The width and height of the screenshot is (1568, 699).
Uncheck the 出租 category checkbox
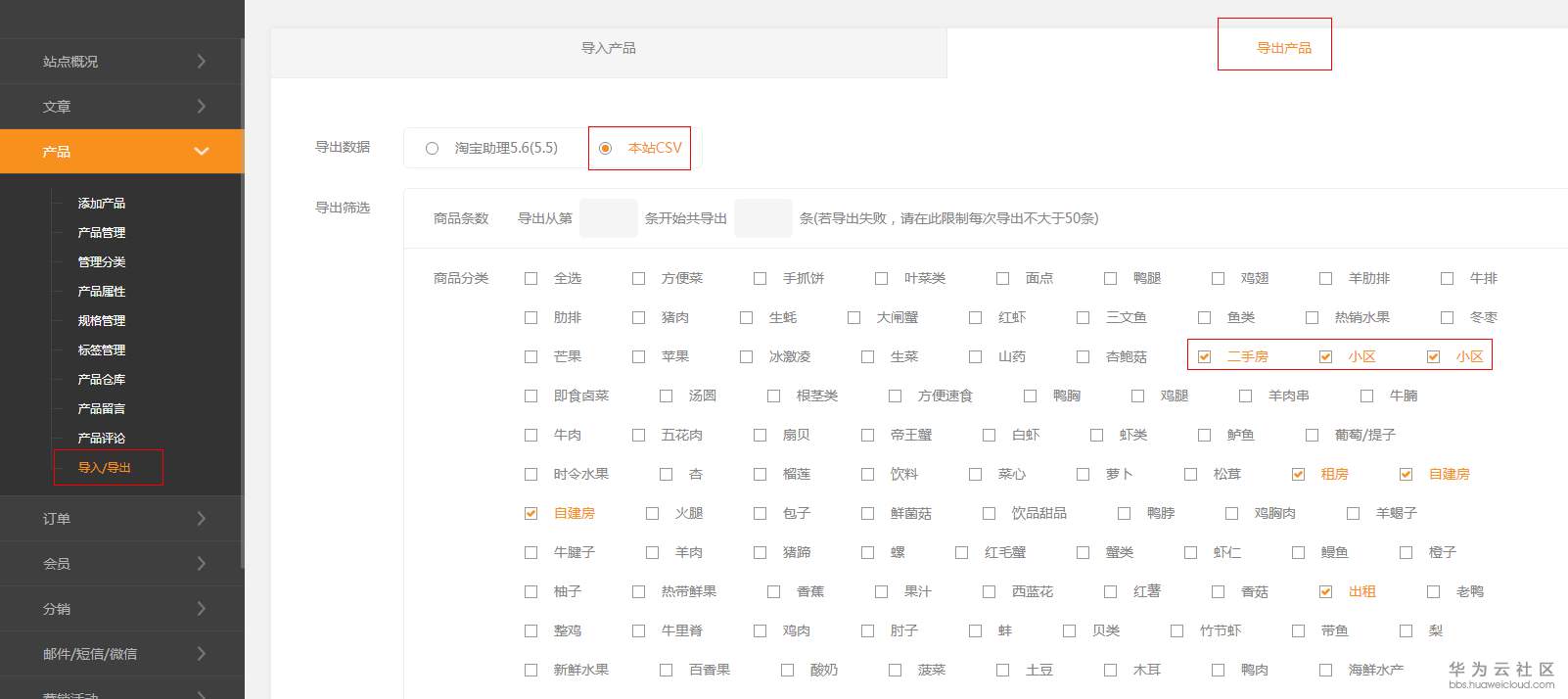[1325, 591]
